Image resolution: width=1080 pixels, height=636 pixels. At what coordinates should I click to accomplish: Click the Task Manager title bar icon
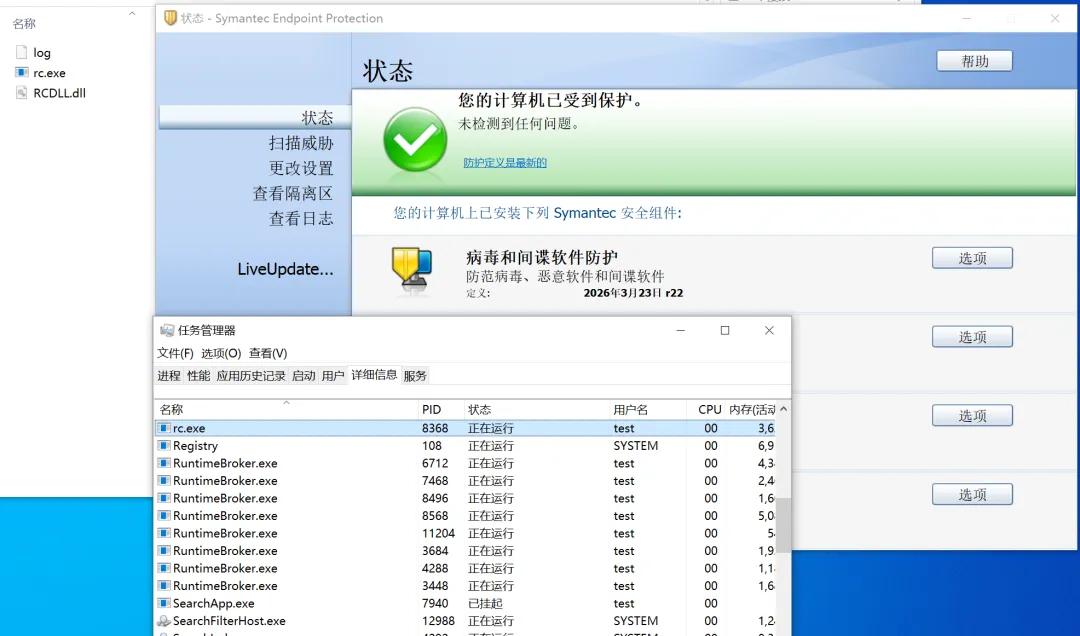coord(167,330)
